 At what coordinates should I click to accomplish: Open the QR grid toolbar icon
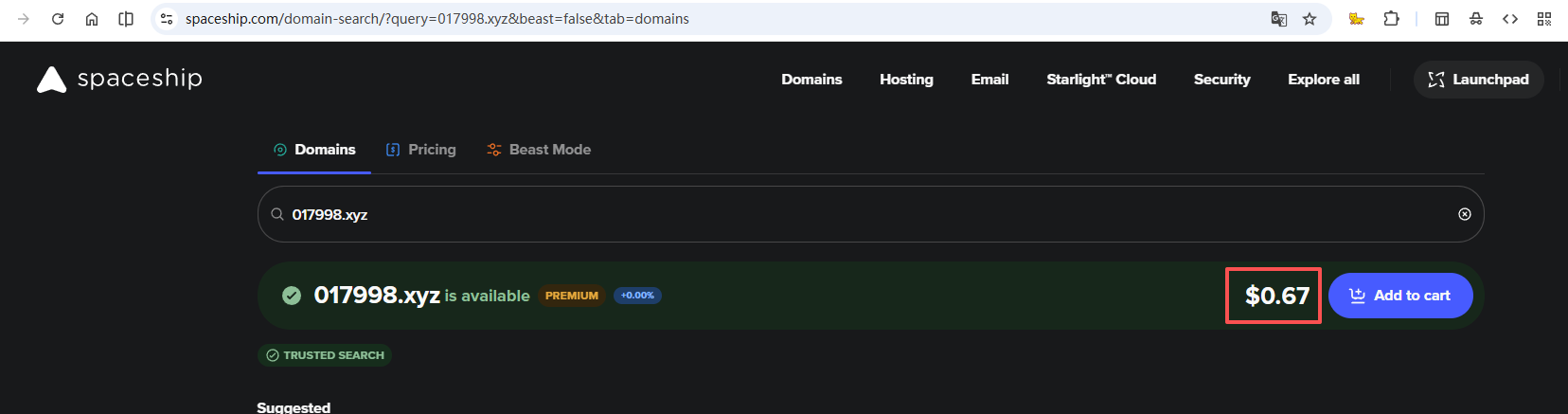tap(1544, 19)
